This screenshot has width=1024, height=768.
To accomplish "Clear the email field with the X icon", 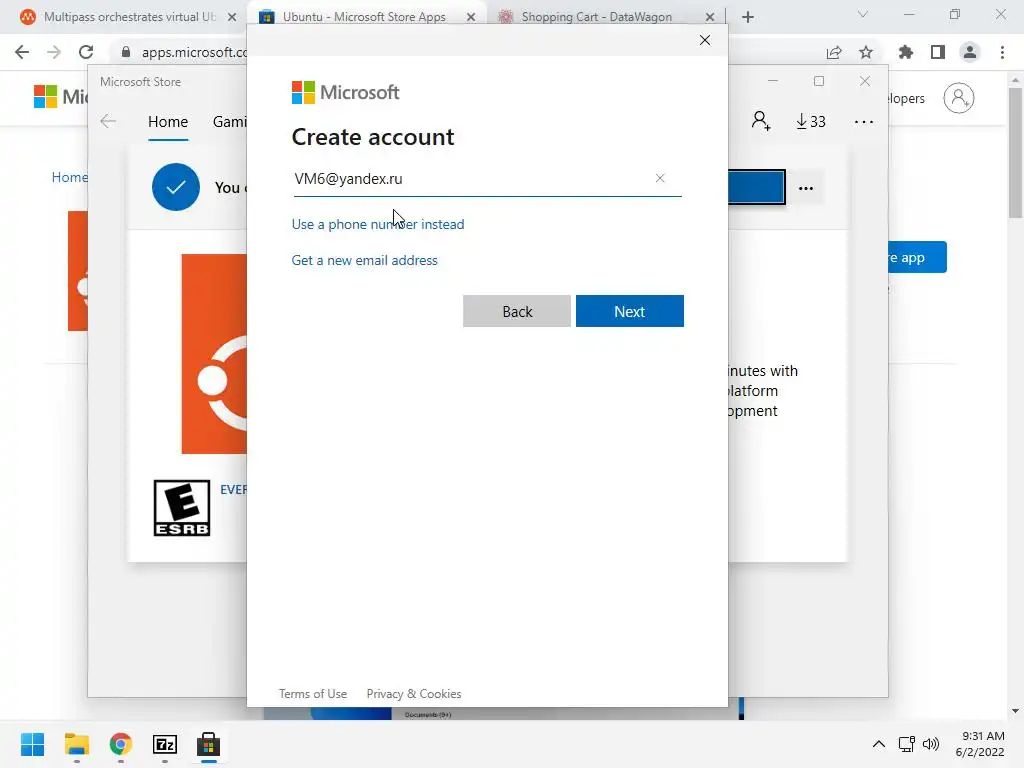I will (660, 178).
